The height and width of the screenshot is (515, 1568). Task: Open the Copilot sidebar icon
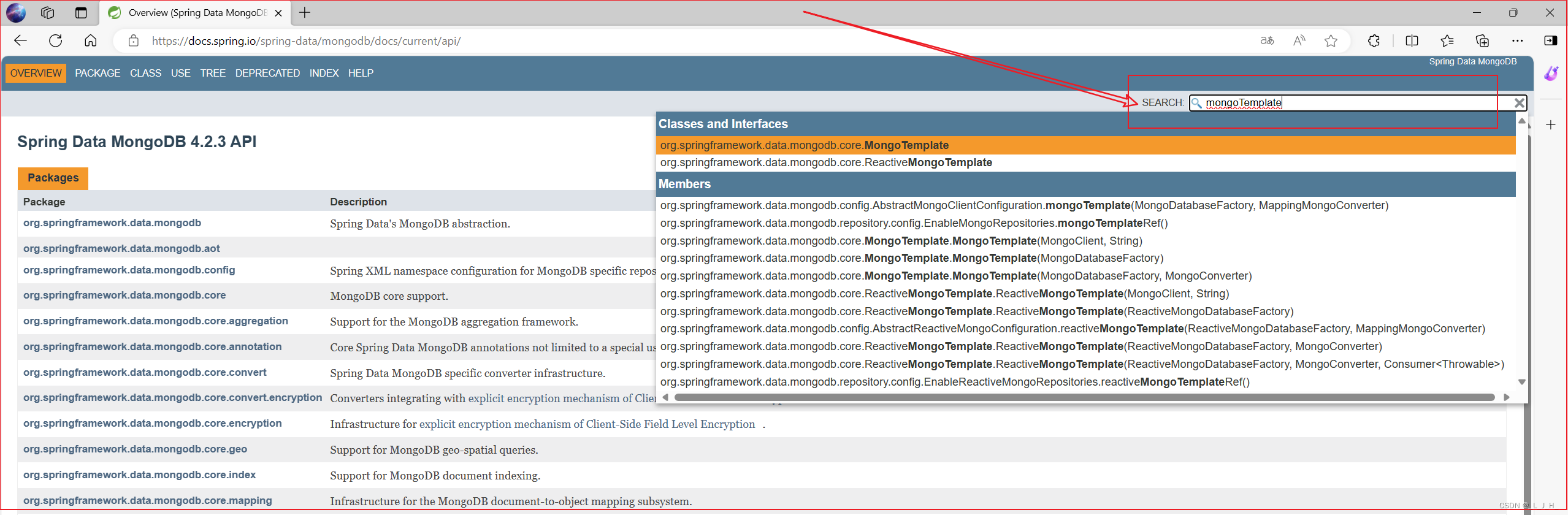click(1551, 73)
